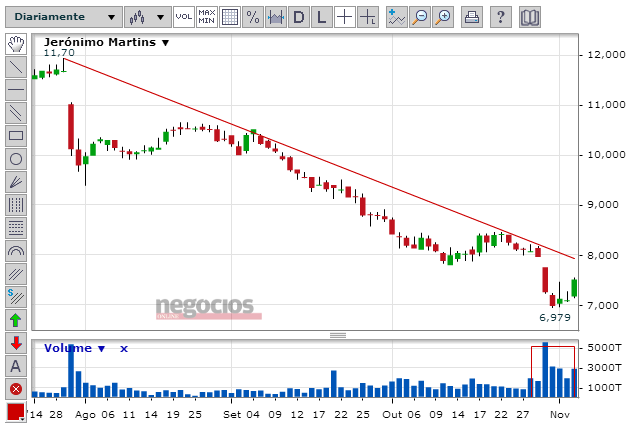Open the candlestick chart type dropdown
This screenshot has height=428, width=635.
(x=147, y=17)
